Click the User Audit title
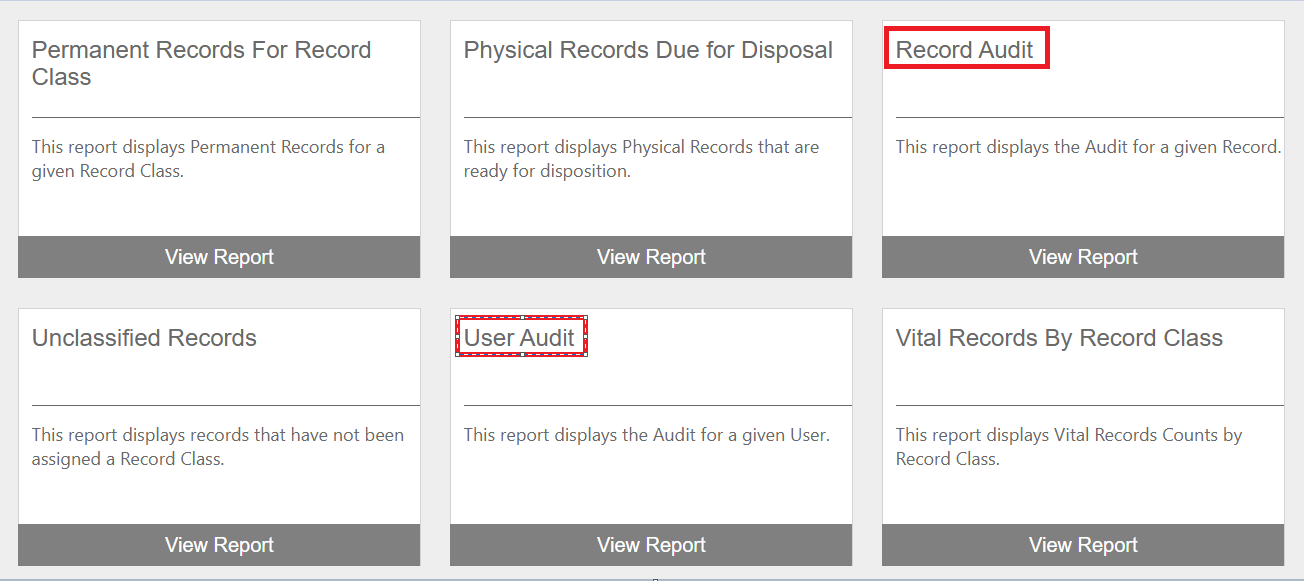 click(520, 338)
